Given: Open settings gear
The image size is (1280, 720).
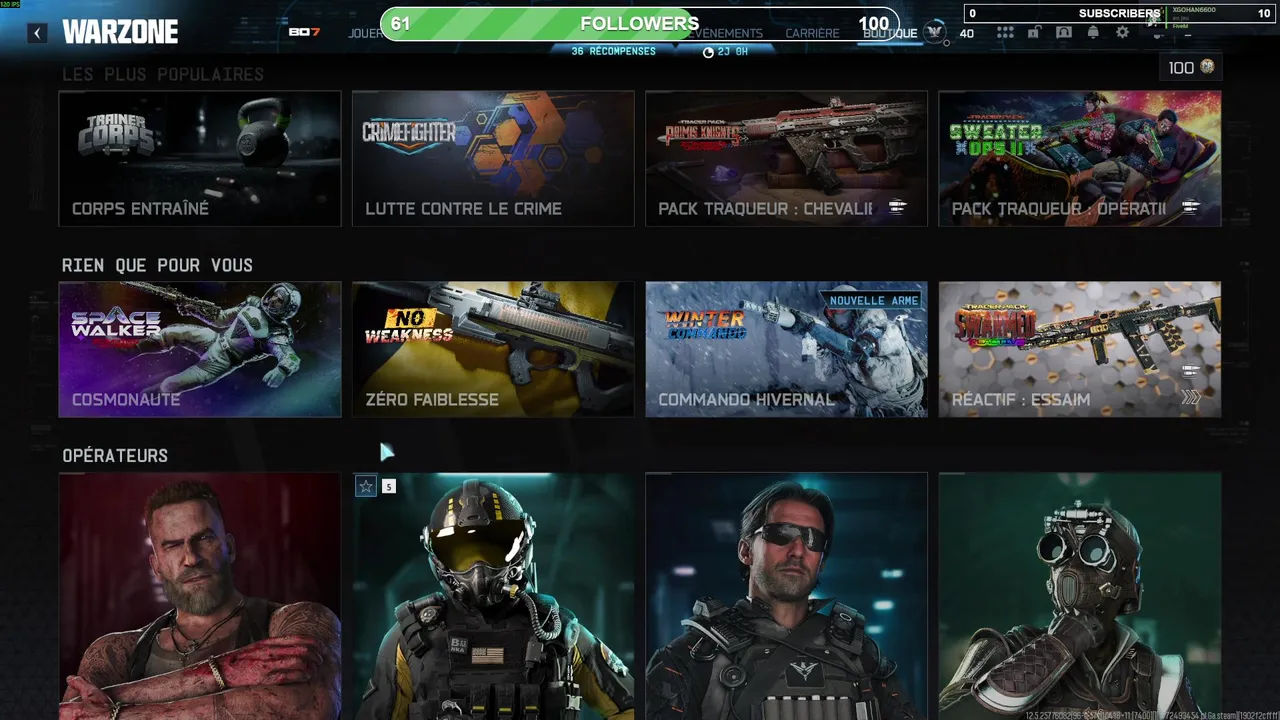Looking at the screenshot, I should click(1122, 32).
